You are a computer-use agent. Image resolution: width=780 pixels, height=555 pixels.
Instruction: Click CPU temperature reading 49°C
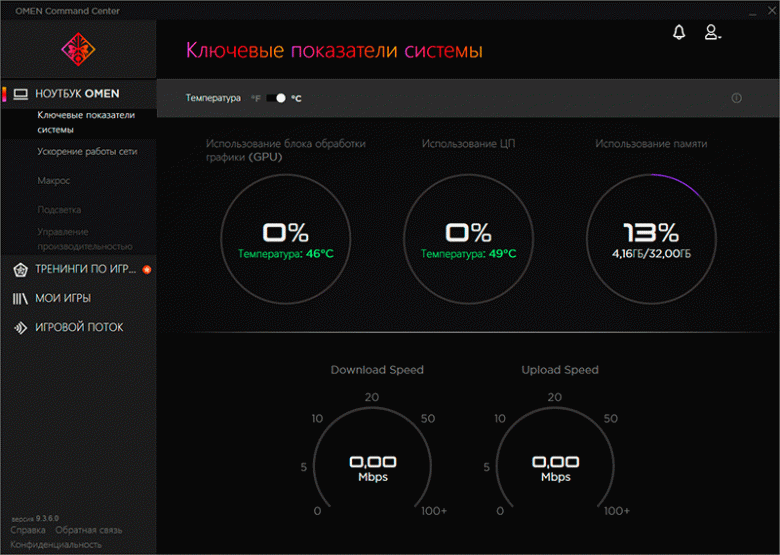469,254
